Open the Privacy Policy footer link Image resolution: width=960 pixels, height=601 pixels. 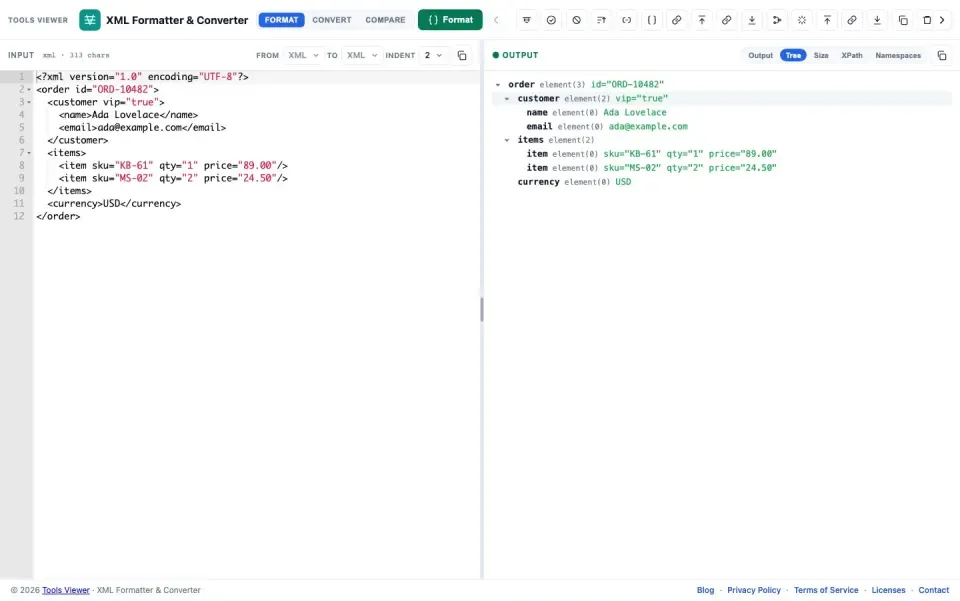point(754,590)
